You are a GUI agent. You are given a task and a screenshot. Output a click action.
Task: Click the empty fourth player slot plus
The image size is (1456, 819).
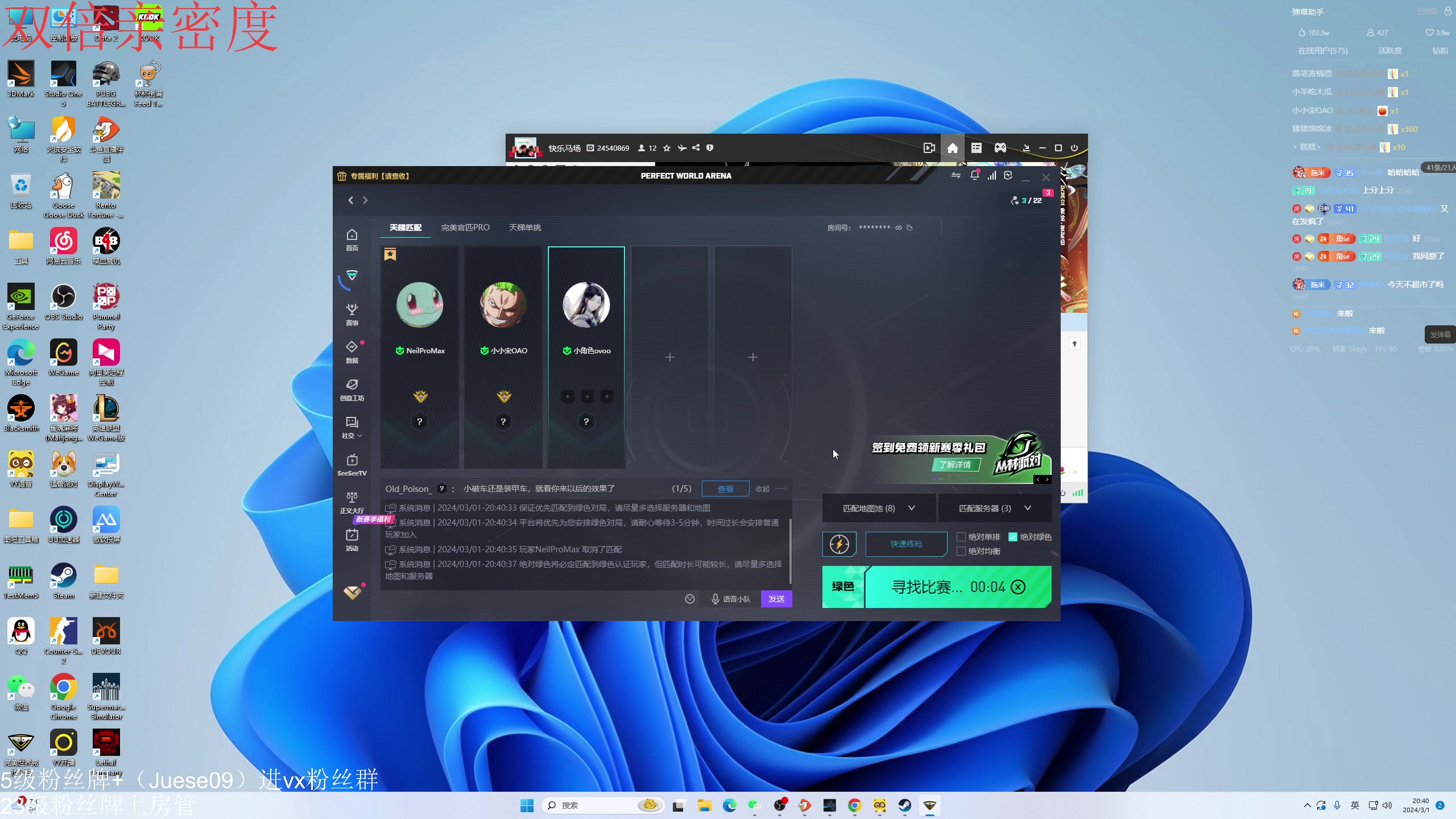click(x=670, y=357)
